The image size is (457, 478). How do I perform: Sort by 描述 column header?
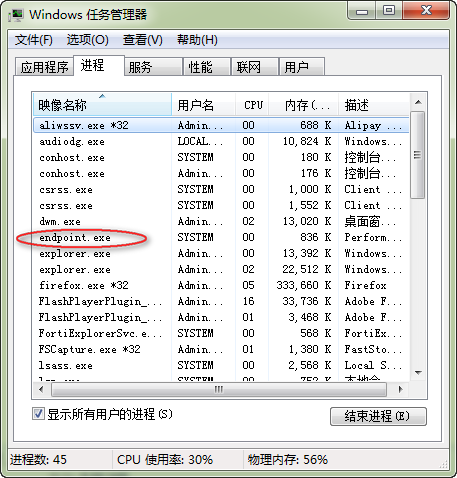coord(374,105)
